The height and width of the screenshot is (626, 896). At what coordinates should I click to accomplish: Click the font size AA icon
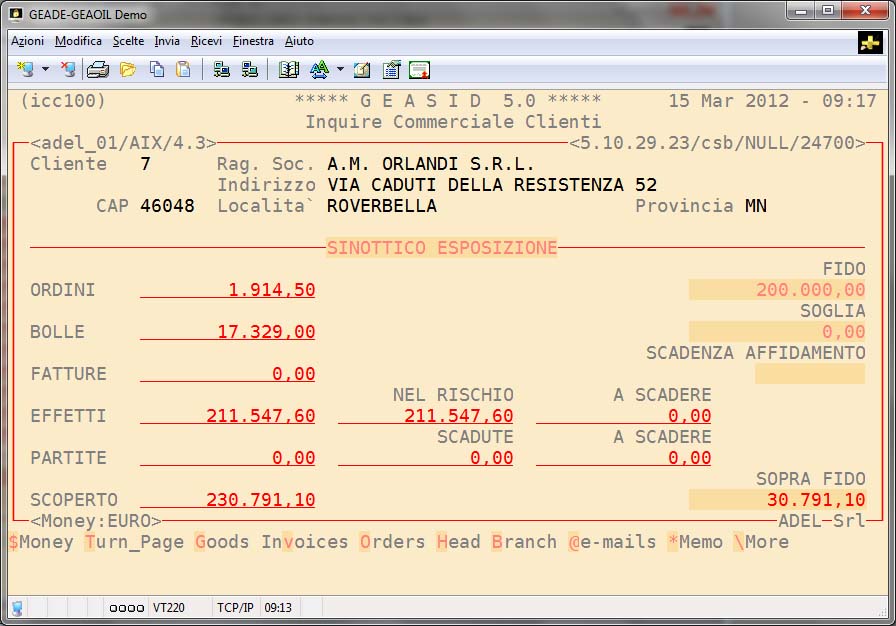pos(319,69)
